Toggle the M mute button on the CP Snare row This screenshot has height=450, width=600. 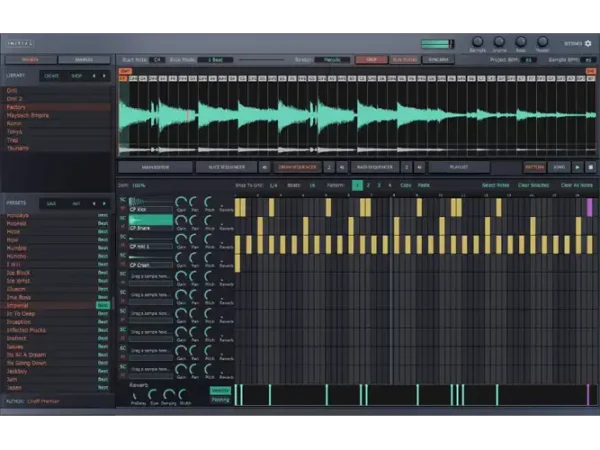[x=123, y=227]
